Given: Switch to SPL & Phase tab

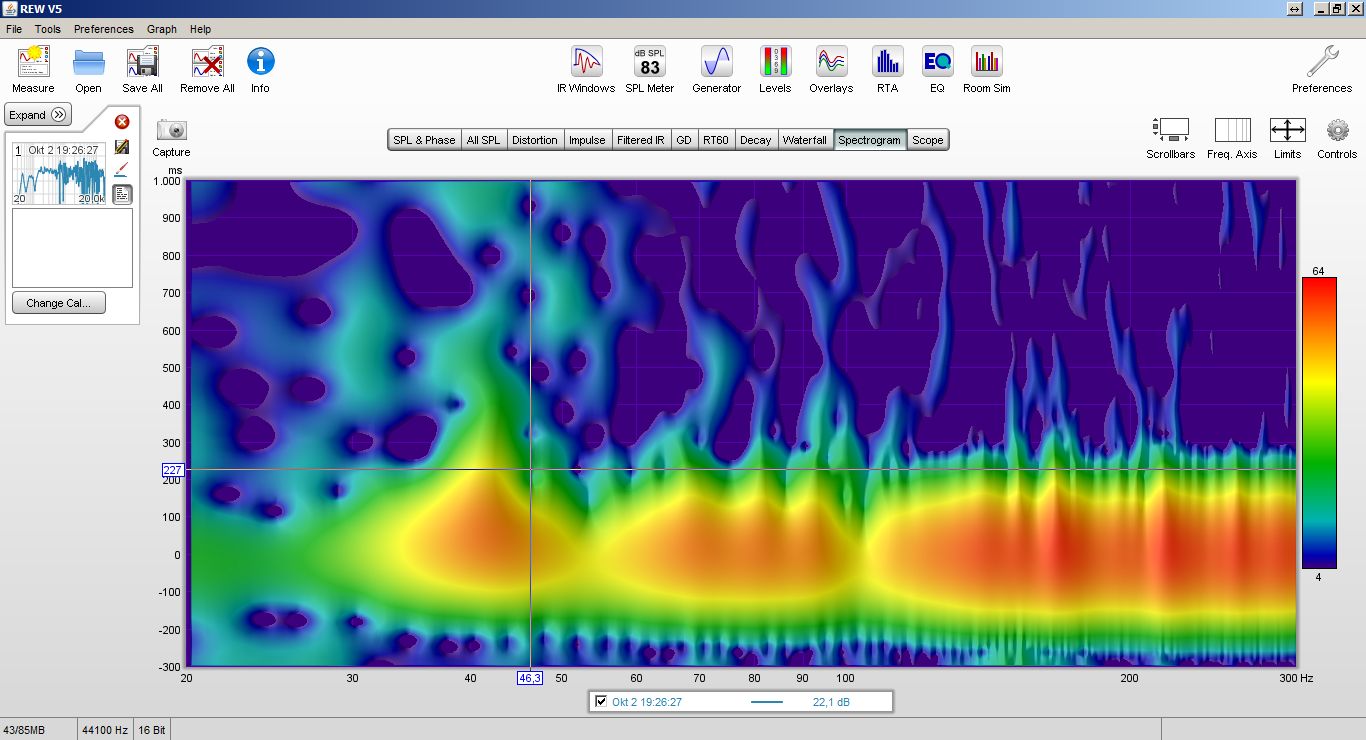Looking at the screenshot, I should [x=424, y=140].
